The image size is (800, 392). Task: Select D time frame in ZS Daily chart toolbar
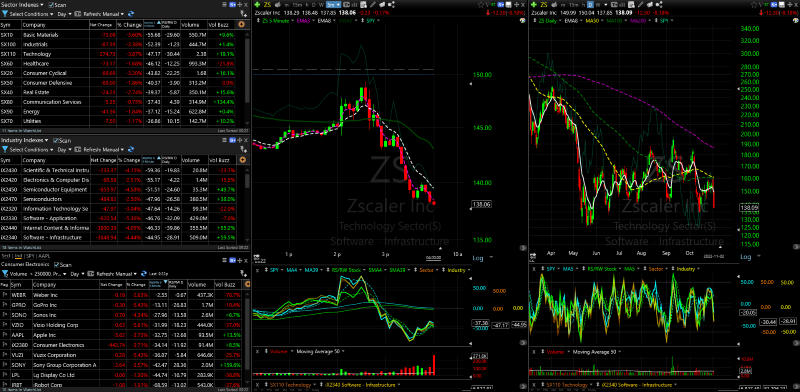pyautogui.click(x=590, y=5)
